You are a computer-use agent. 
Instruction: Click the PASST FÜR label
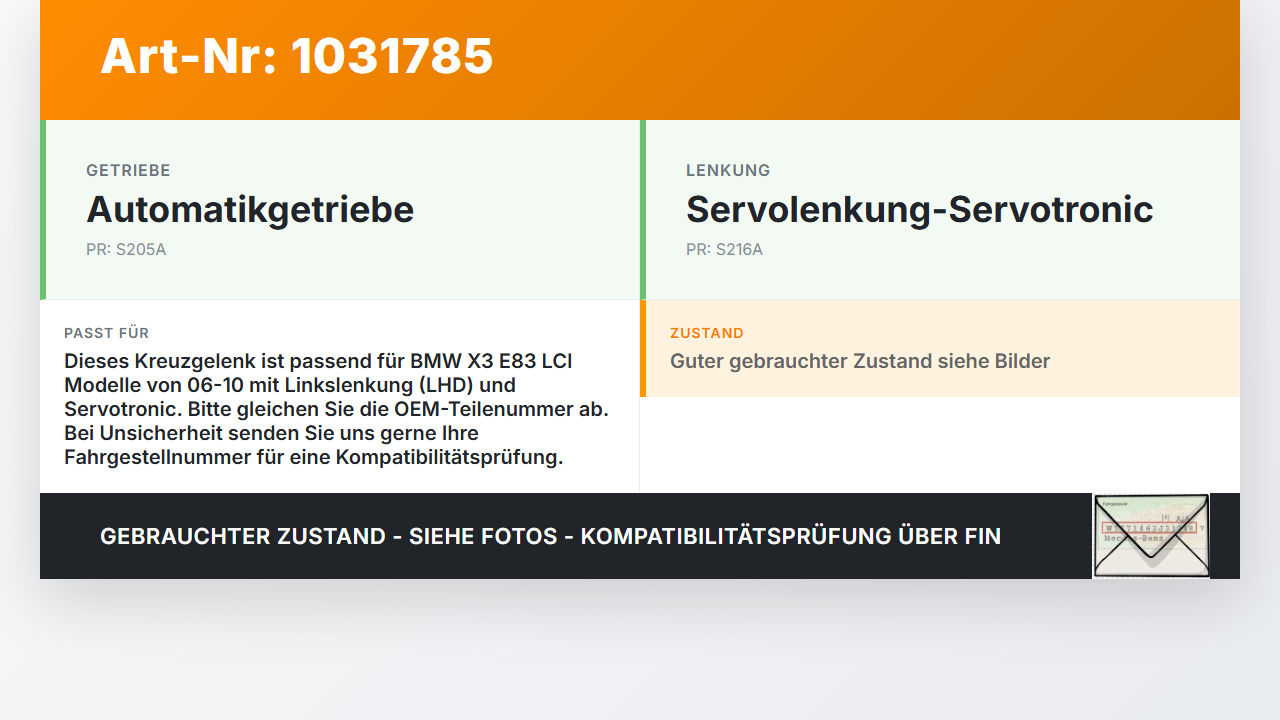point(106,333)
